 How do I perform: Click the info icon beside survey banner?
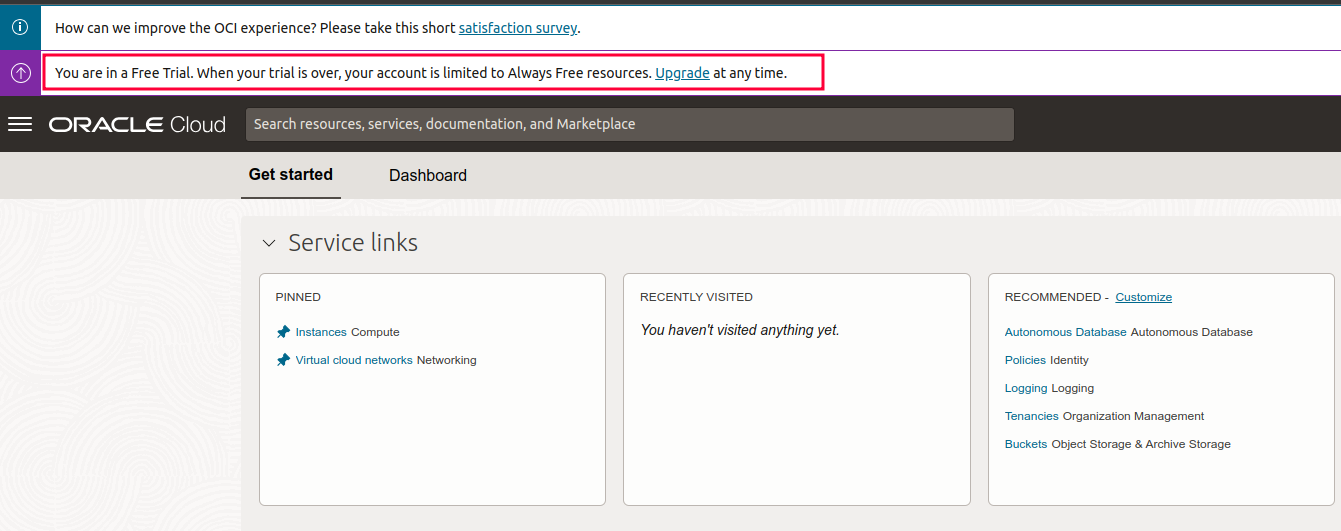(x=20, y=27)
